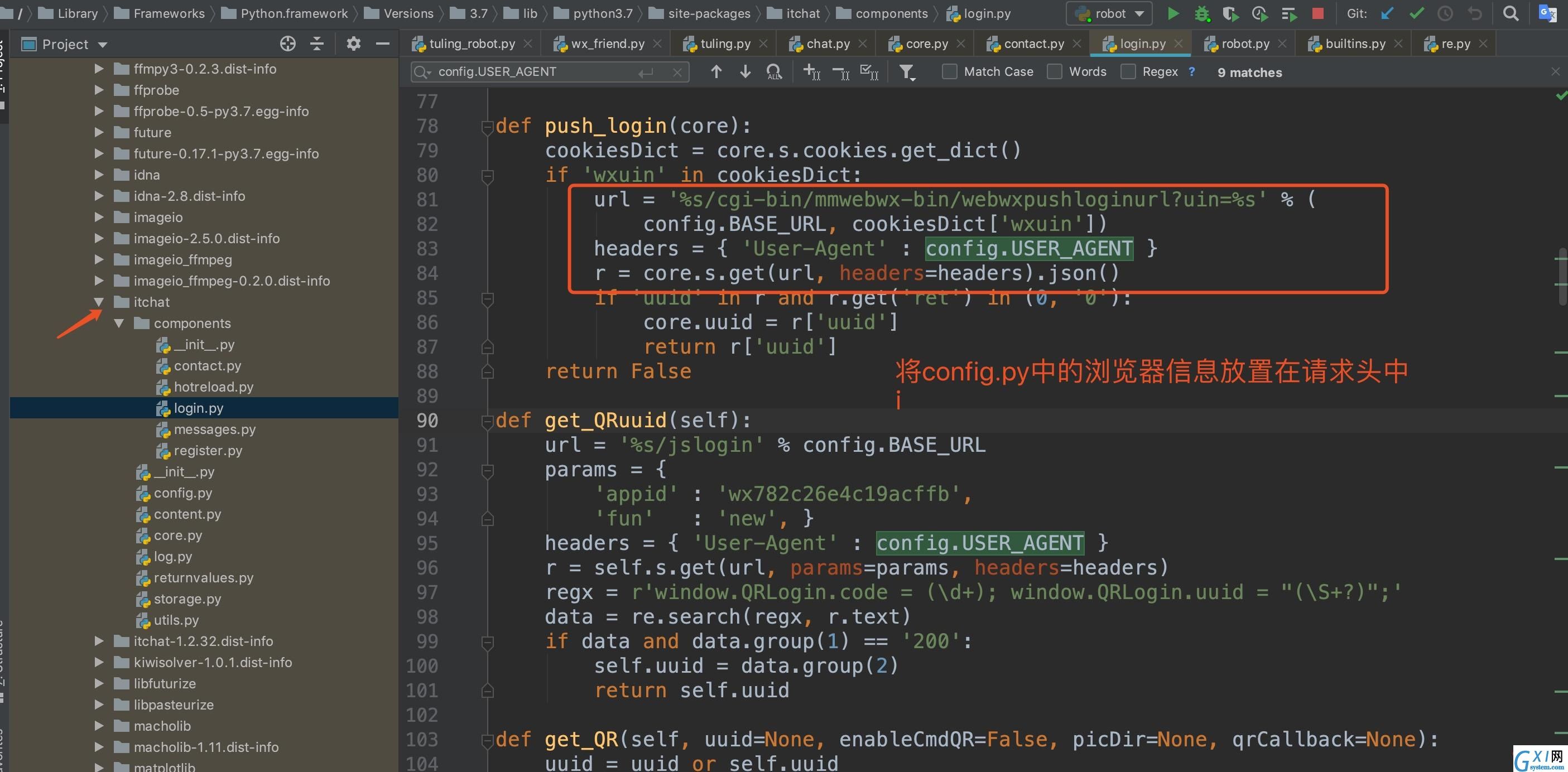Toggle the Words checkbox in search bar
The width and height of the screenshot is (1568, 772).
1056,71
